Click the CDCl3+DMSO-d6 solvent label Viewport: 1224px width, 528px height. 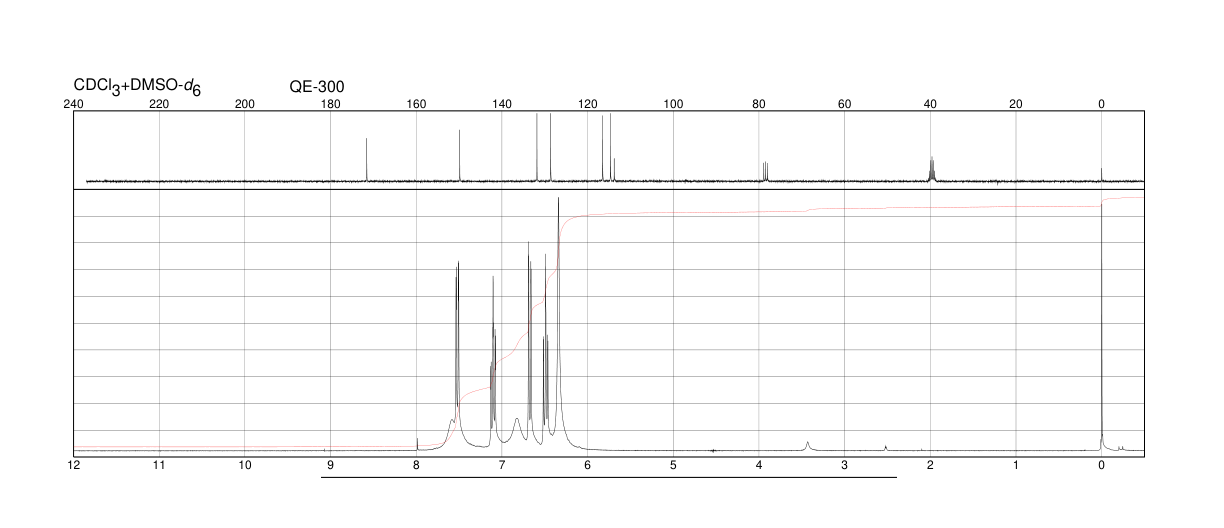(137, 87)
